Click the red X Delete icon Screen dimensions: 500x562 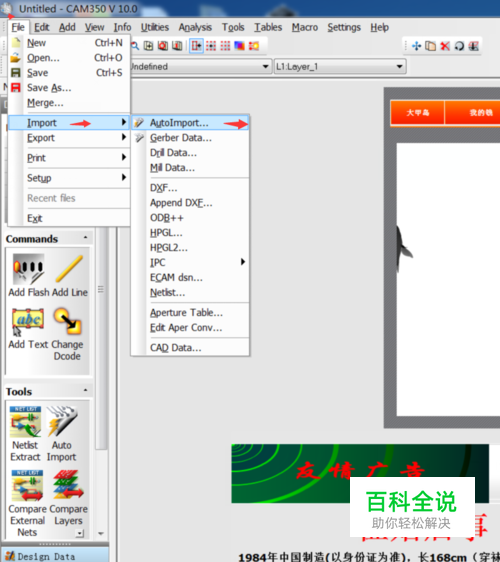[x=445, y=46]
